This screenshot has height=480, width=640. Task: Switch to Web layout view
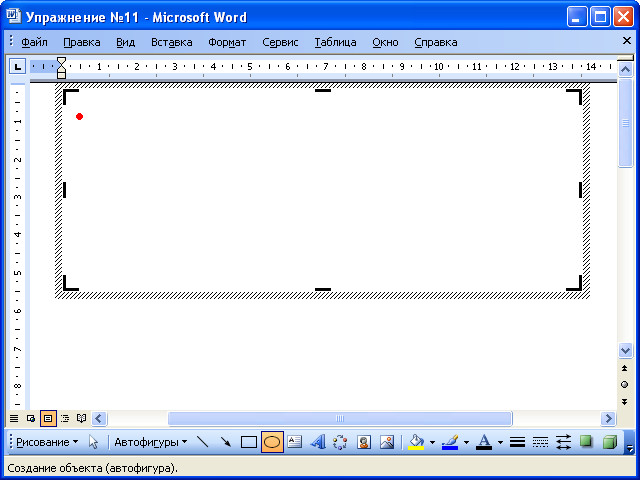click(31, 418)
